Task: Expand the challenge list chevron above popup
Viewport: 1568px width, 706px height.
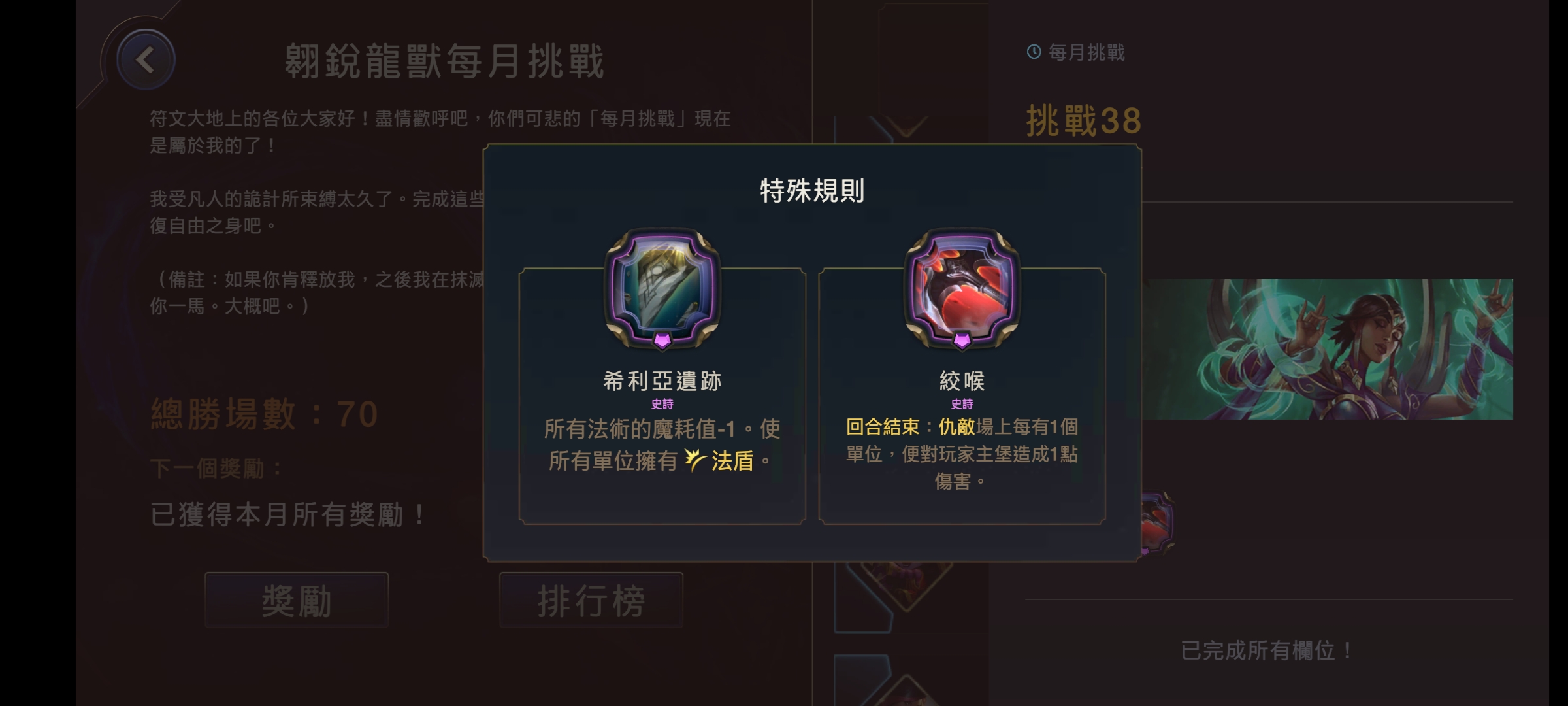Action: [x=906, y=126]
